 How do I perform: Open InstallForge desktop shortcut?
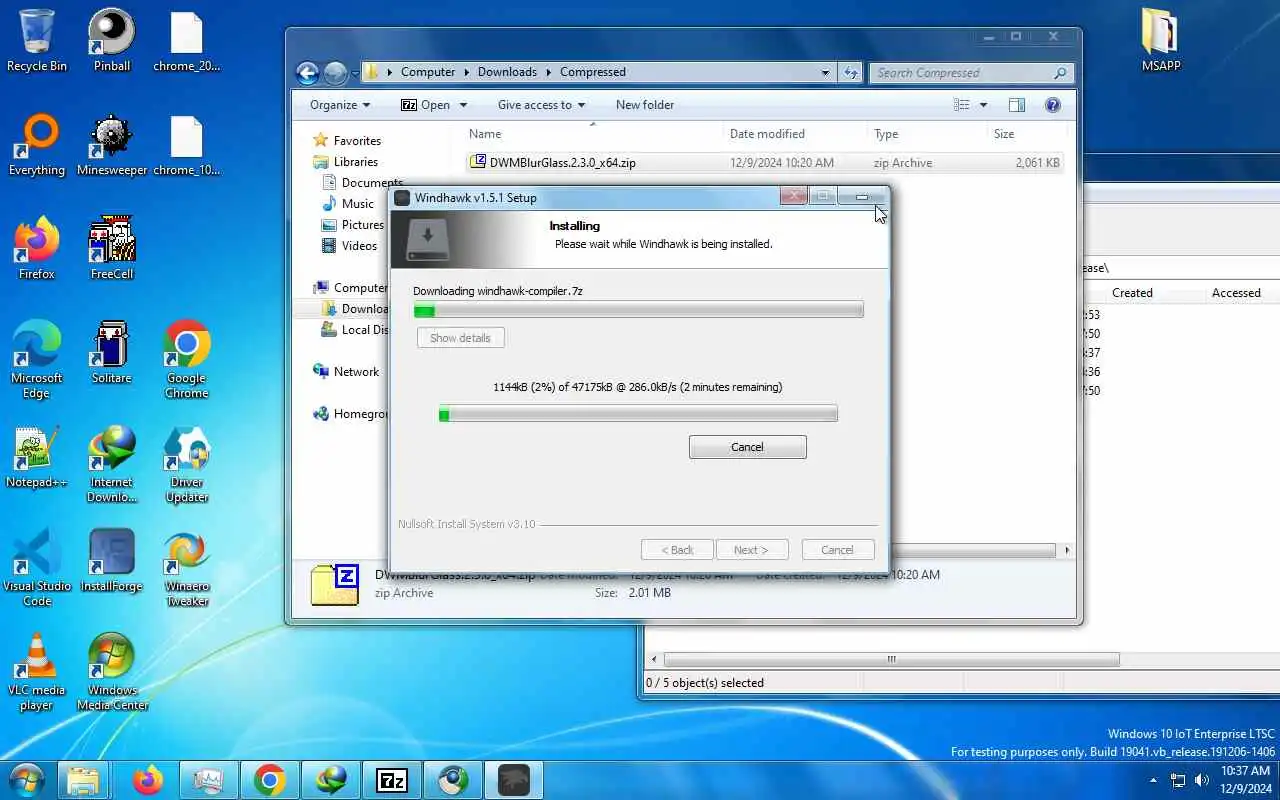pos(112,560)
